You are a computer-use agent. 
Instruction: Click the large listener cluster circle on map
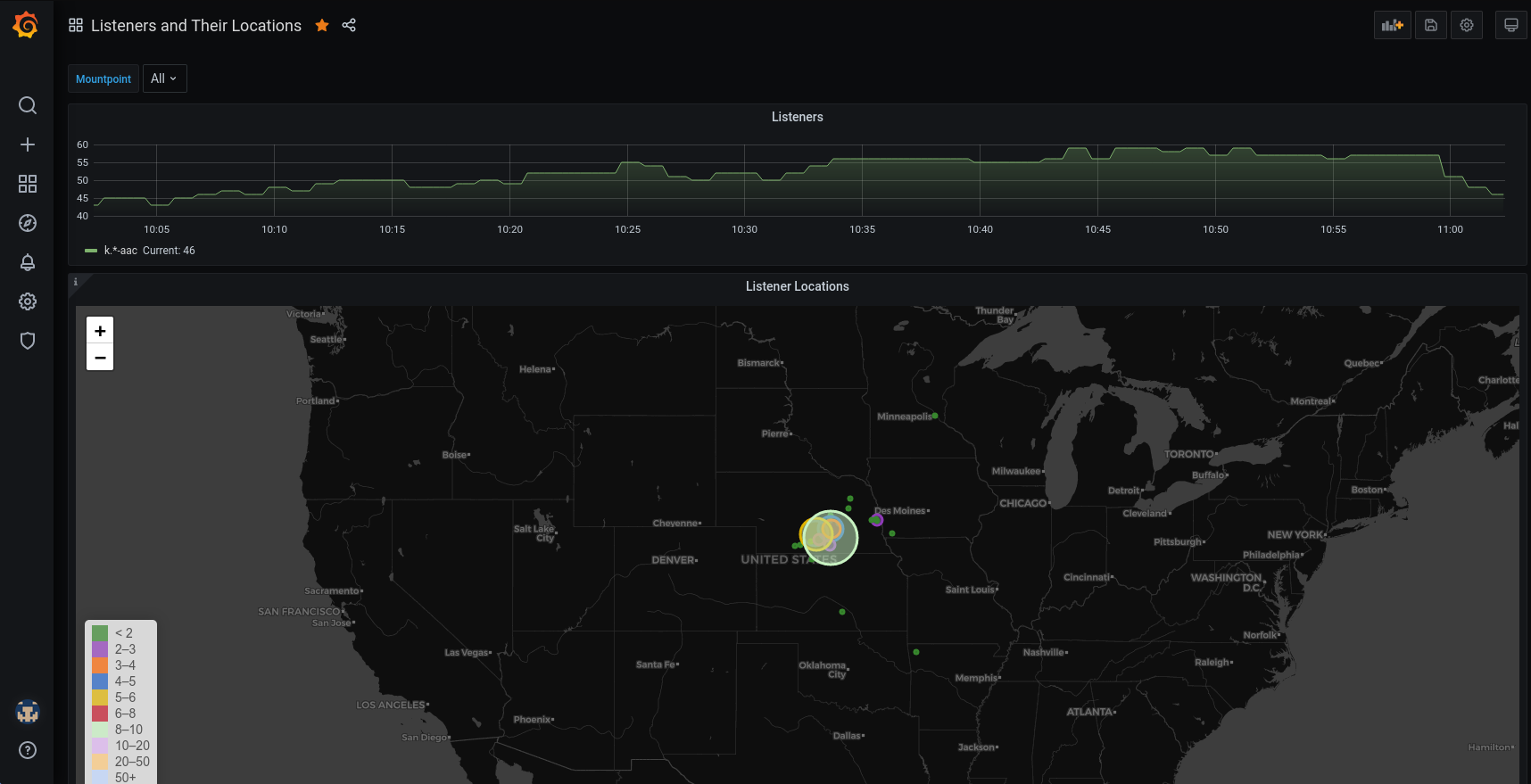tap(831, 538)
